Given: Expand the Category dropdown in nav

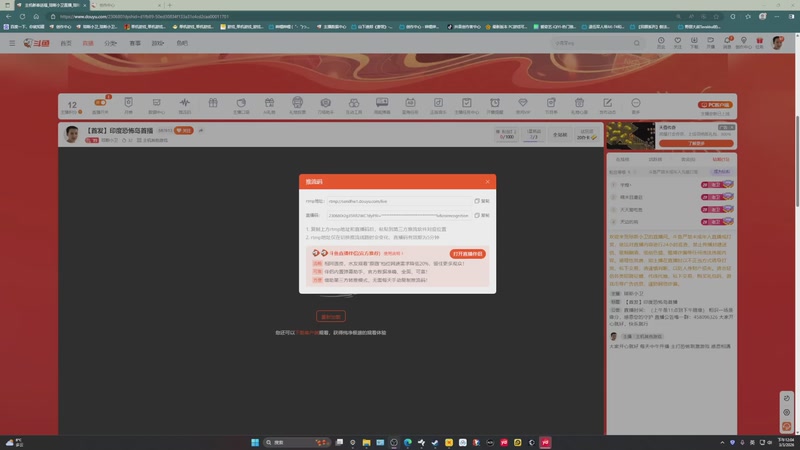Looking at the screenshot, I should [x=111, y=43].
